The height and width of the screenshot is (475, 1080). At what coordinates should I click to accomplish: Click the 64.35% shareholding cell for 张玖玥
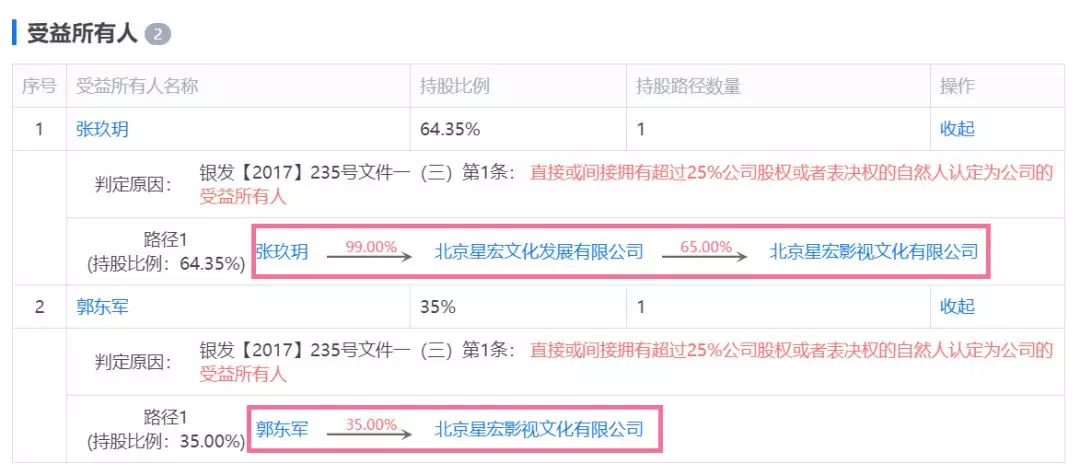[450, 129]
